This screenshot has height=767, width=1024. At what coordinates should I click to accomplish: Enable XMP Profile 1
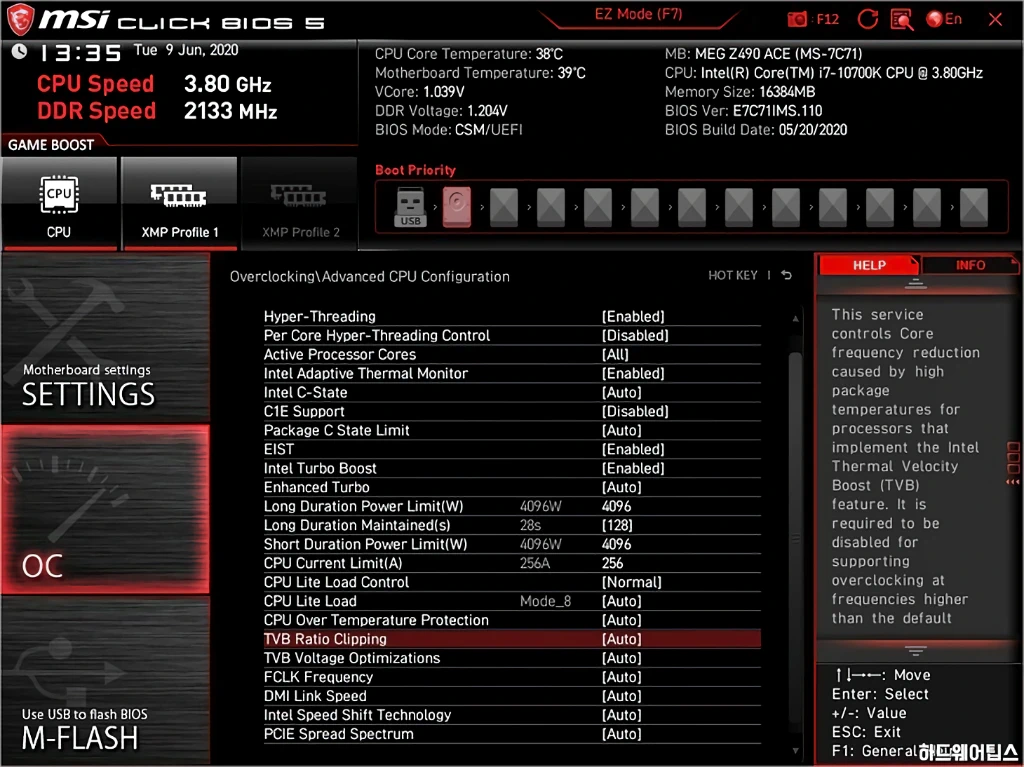coord(179,203)
